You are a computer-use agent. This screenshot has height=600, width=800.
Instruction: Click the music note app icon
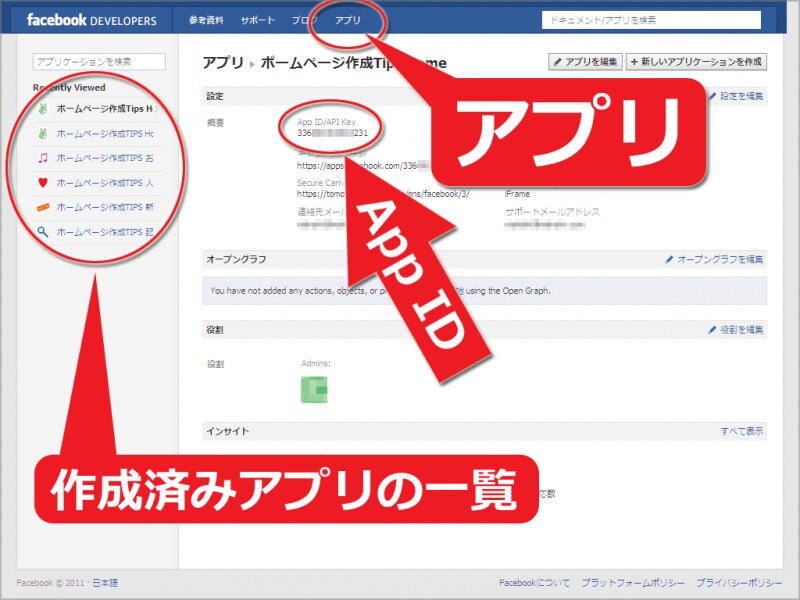(x=43, y=158)
